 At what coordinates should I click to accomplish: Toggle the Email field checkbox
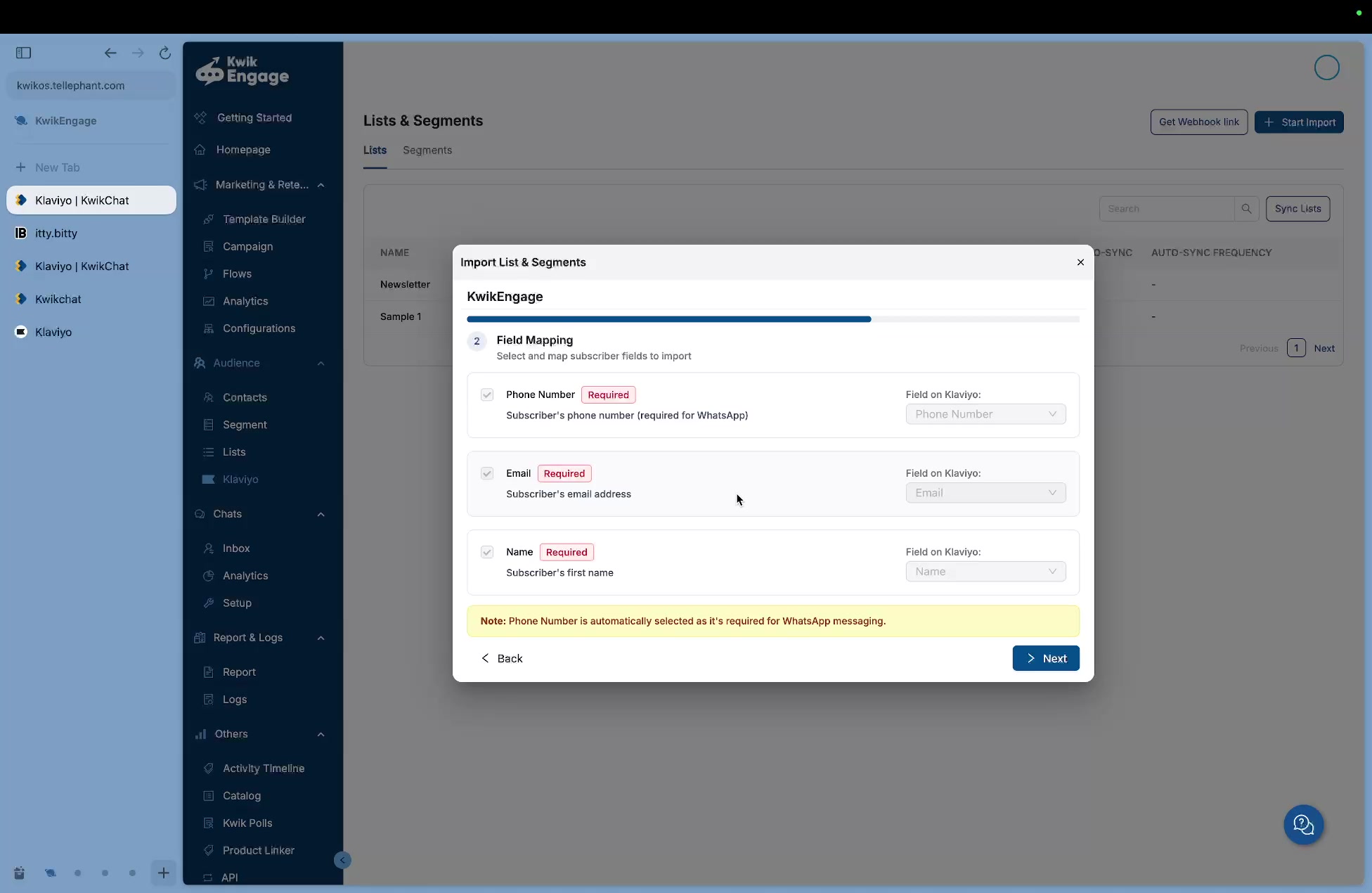(x=487, y=474)
